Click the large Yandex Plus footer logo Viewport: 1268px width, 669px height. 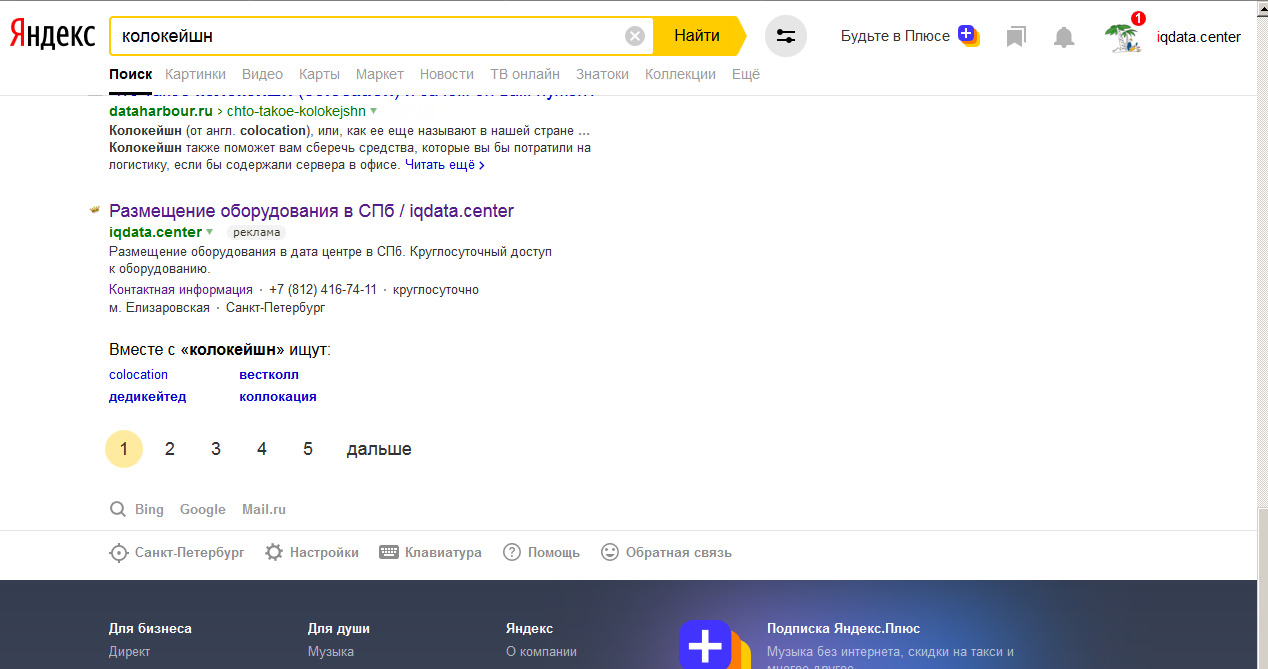pos(714,645)
